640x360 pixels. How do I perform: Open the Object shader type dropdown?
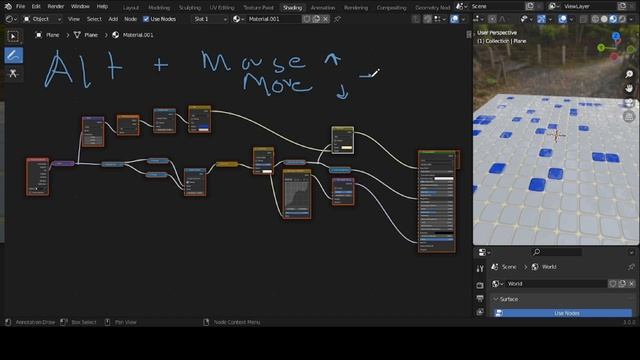[x=42, y=19]
